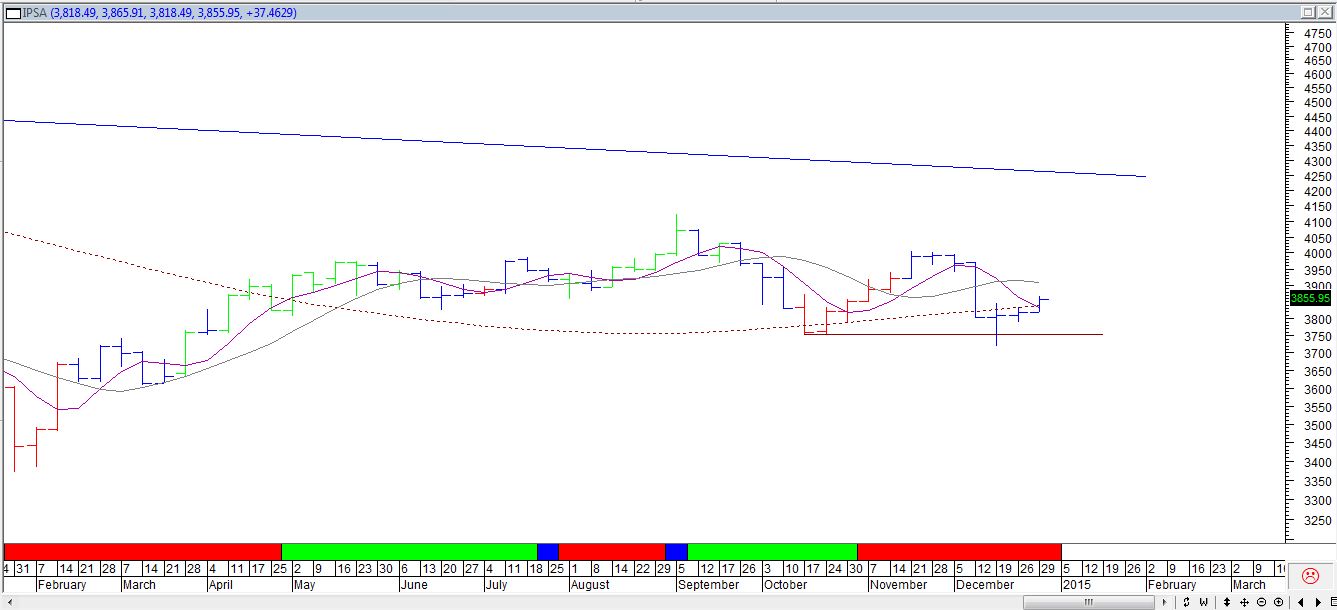Click the July label on date axis
1337x610 pixels.
tap(499, 585)
